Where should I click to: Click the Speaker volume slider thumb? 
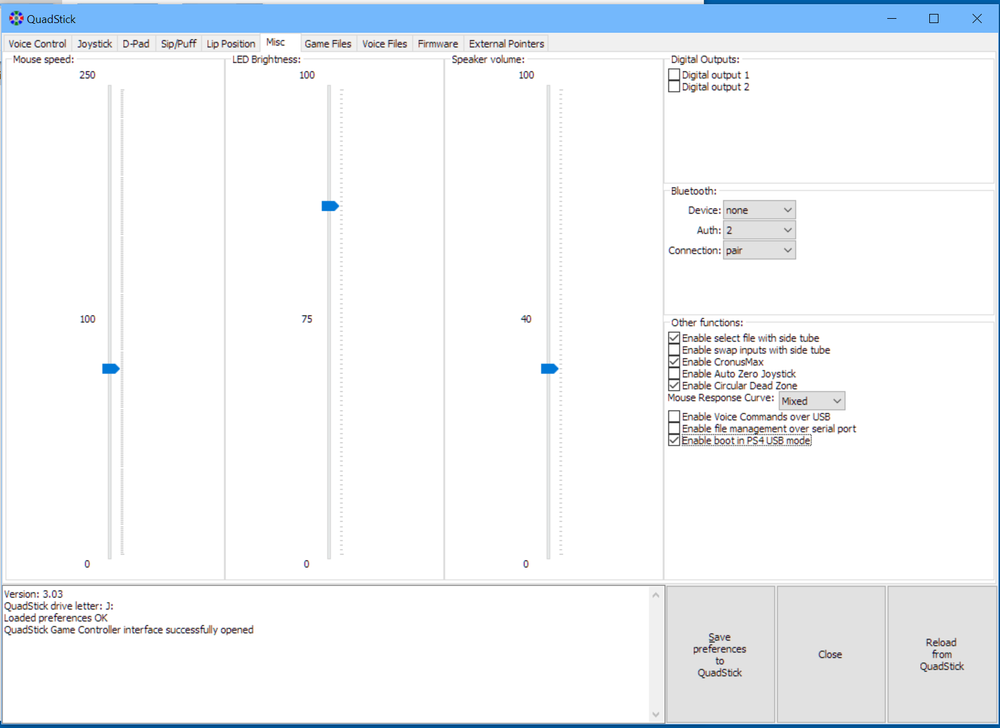pyautogui.click(x=550, y=368)
